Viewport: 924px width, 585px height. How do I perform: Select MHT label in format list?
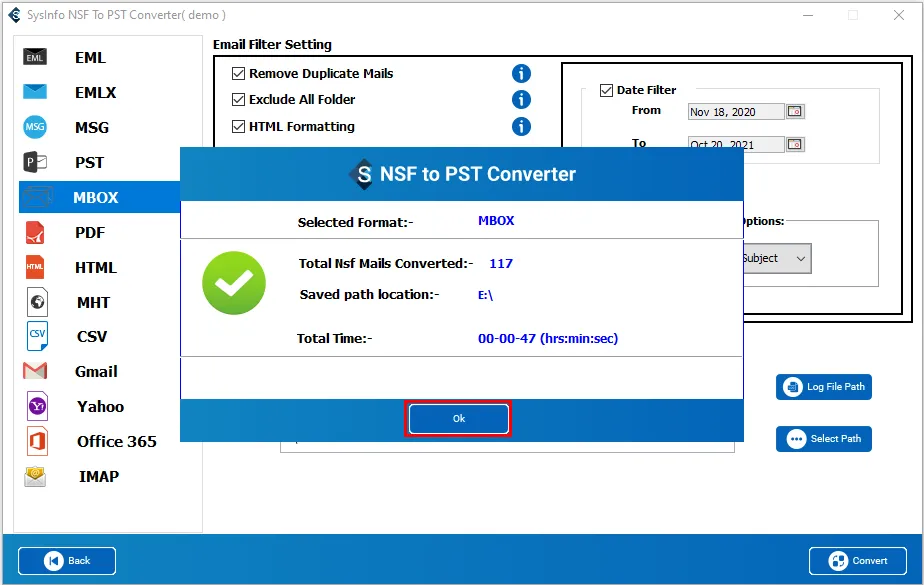(x=93, y=302)
